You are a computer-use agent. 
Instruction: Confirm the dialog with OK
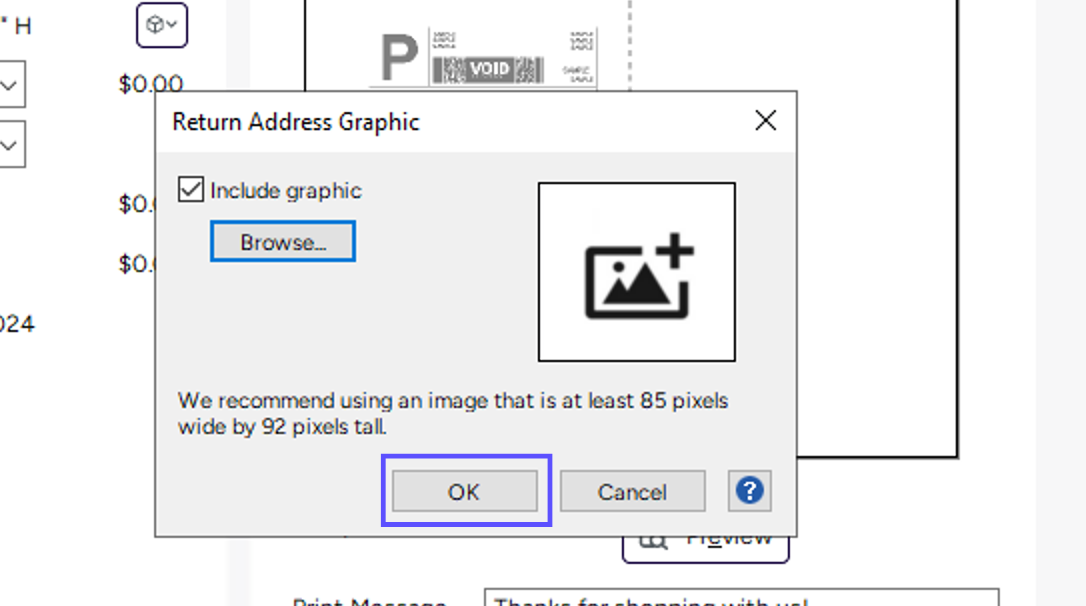[x=466, y=491]
